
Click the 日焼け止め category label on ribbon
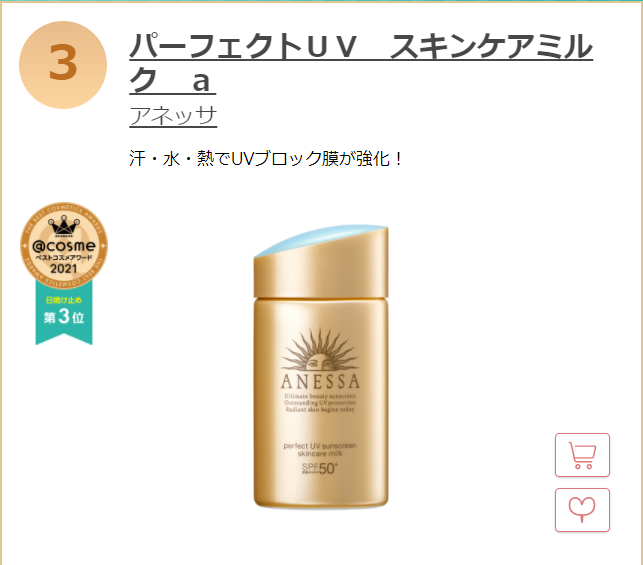[64, 300]
